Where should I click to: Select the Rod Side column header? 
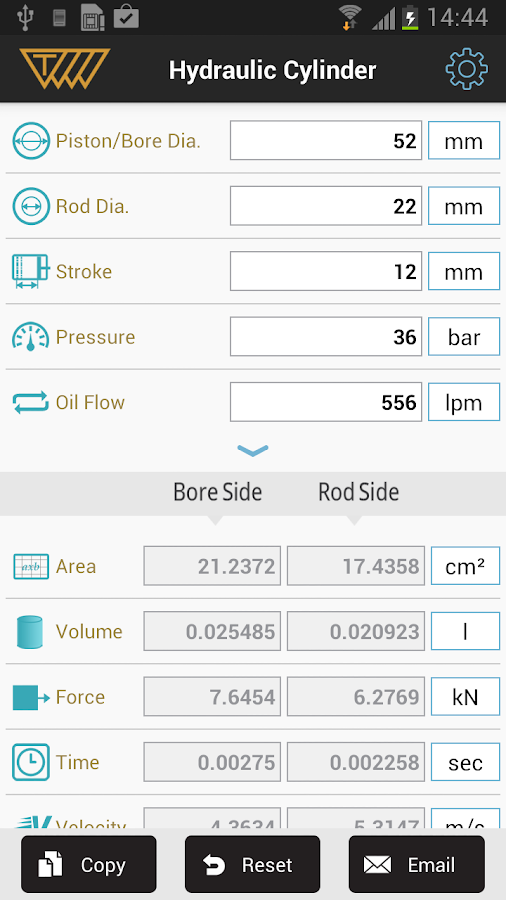point(359,492)
